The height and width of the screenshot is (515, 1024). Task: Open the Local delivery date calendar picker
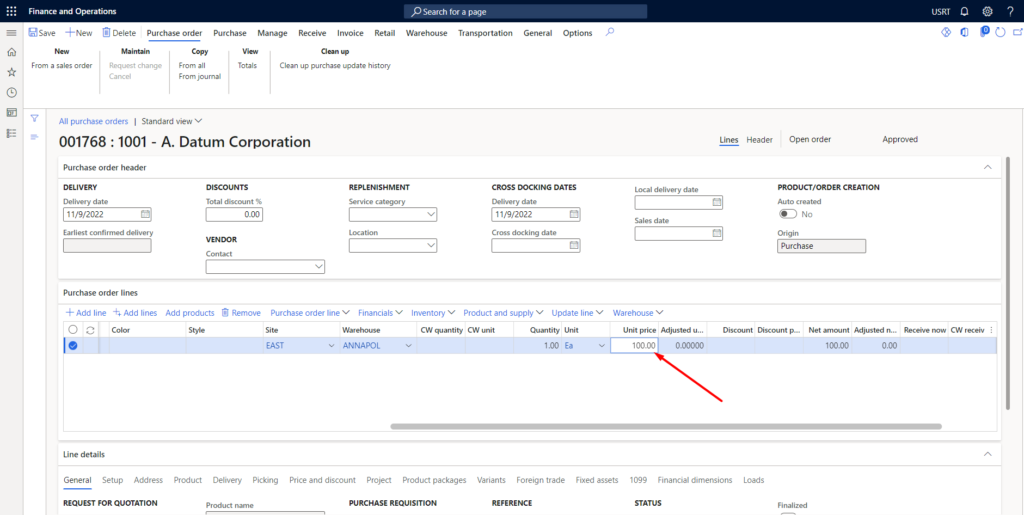click(716, 202)
